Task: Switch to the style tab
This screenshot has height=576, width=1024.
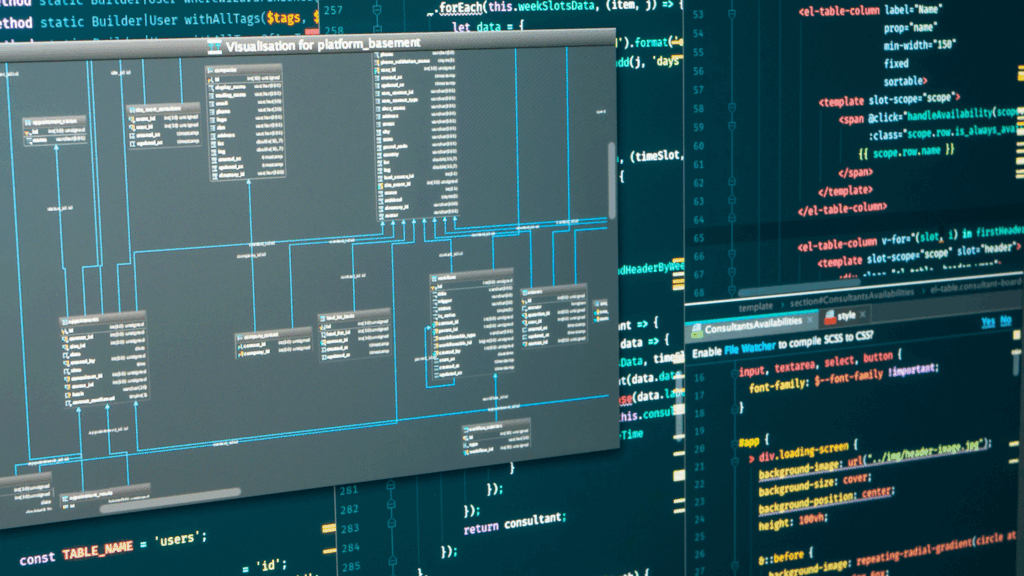Action: coord(846,317)
